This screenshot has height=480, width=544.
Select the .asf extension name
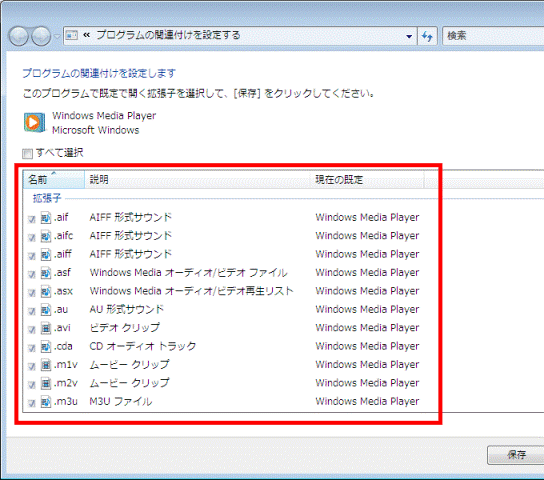tap(62, 273)
